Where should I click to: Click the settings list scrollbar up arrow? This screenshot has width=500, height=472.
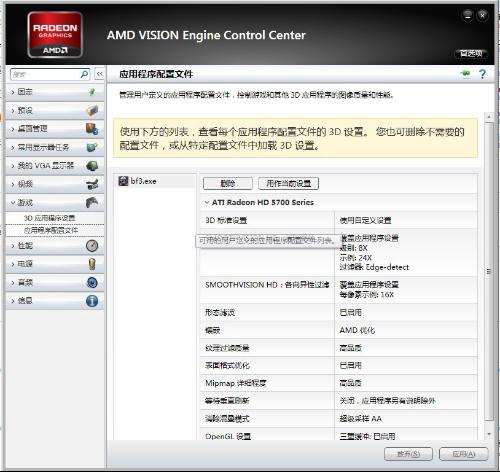489,117
